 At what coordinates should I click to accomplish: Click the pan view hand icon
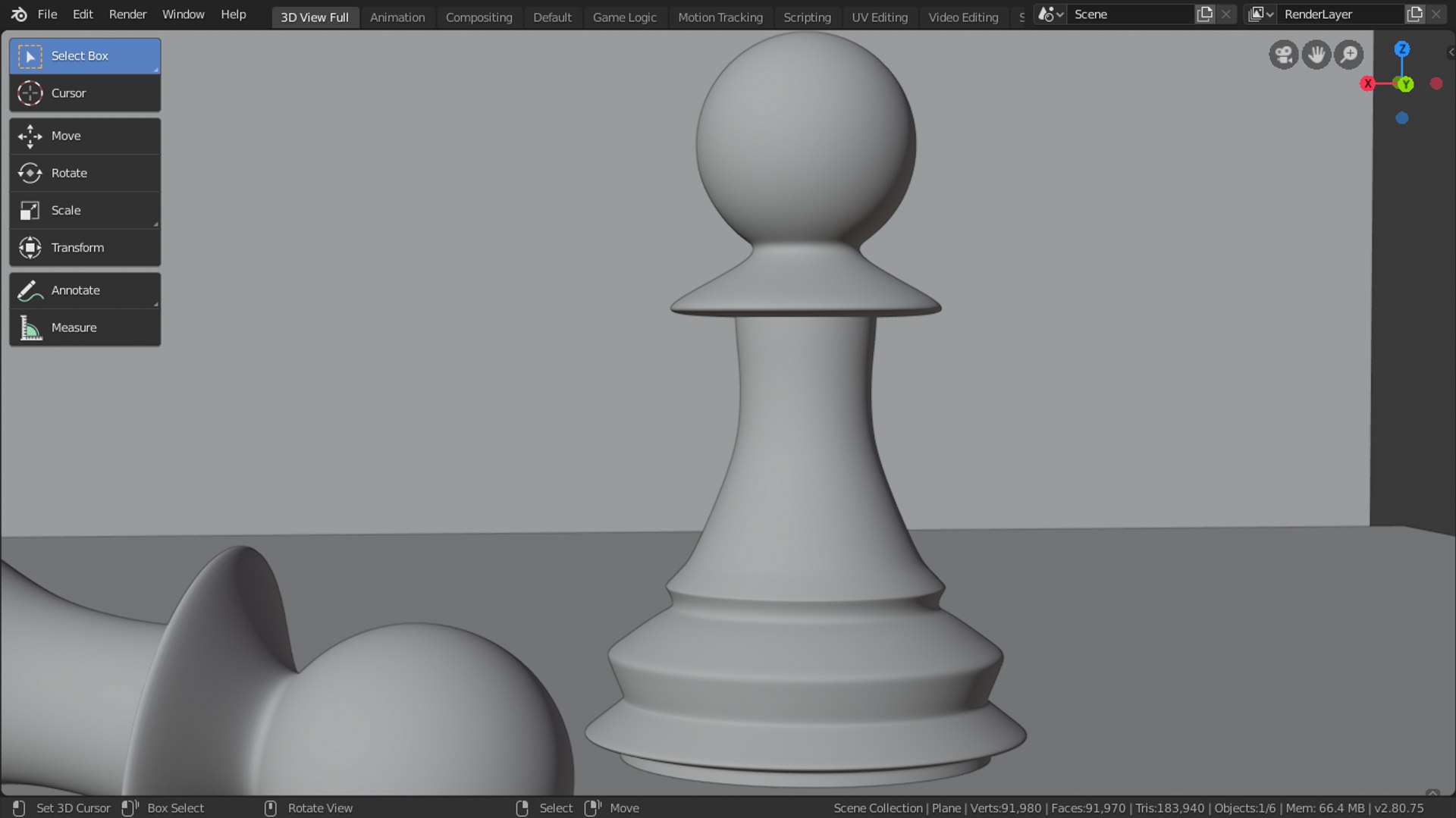(x=1316, y=55)
